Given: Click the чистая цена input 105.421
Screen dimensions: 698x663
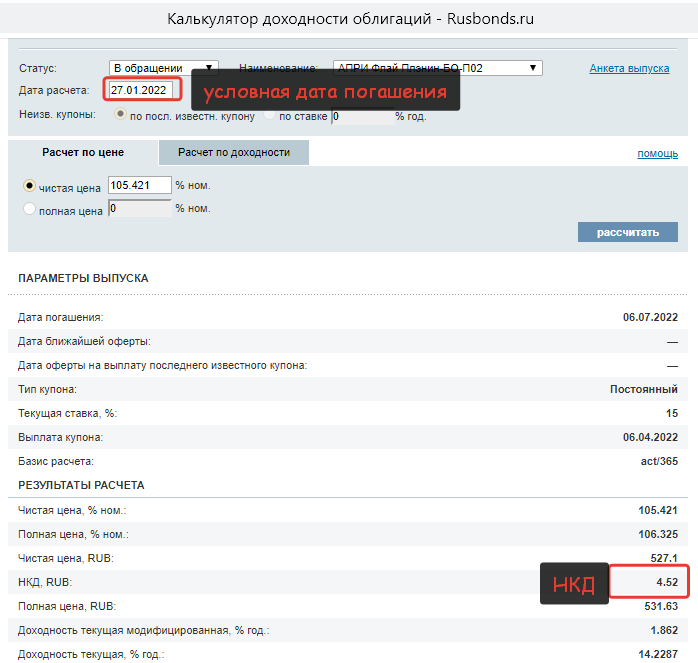Looking at the screenshot, I should tap(140, 185).
